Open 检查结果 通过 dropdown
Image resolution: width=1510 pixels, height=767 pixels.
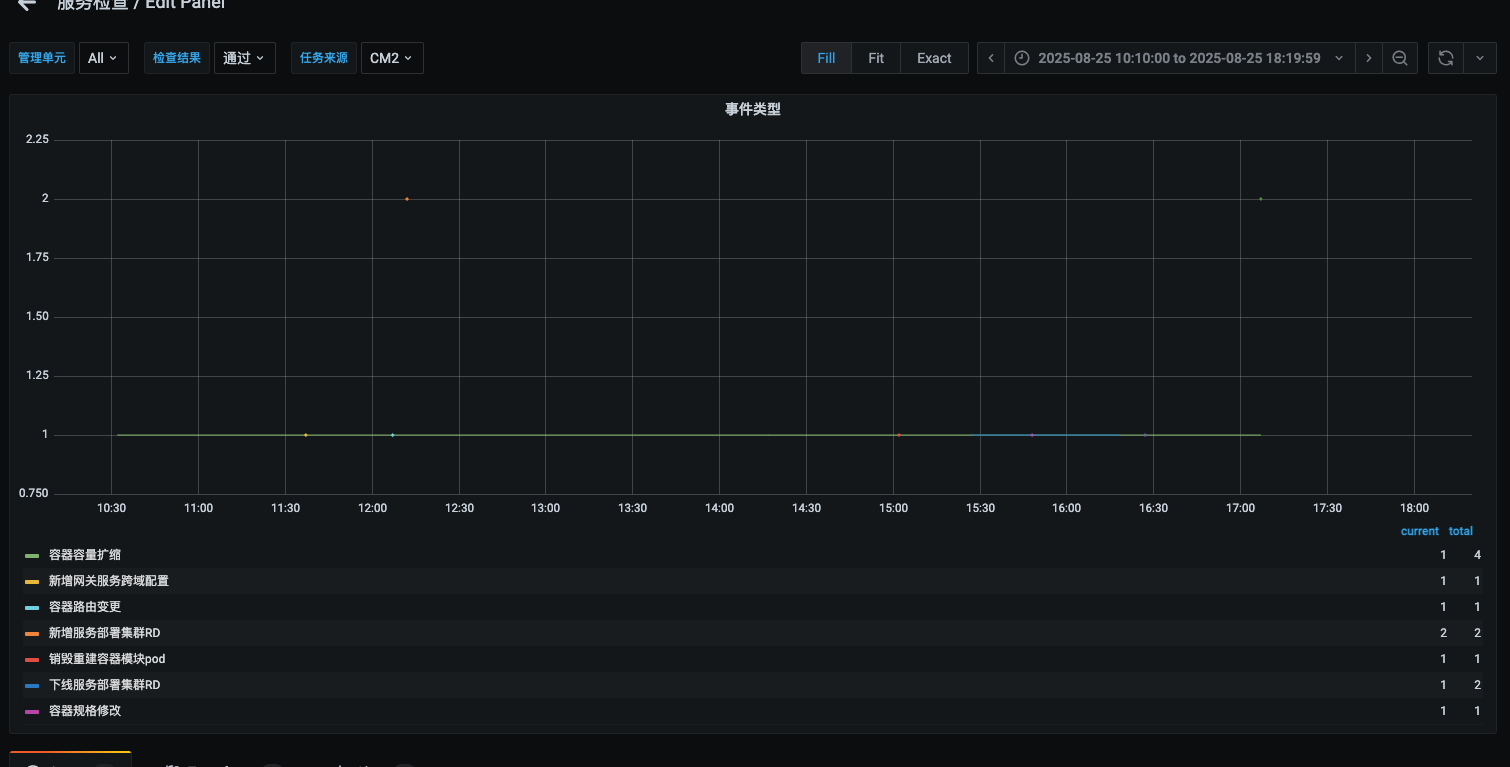244,58
